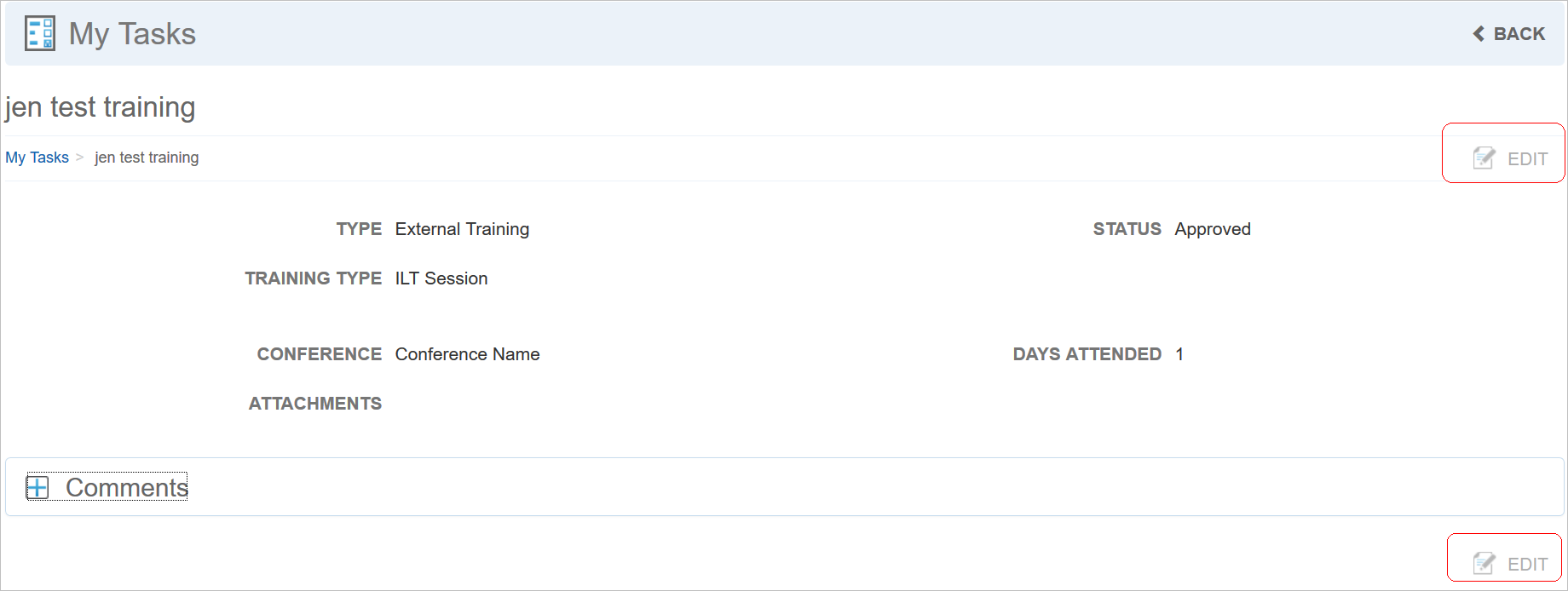Click the back chevron arrow icon
This screenshot has width=1568, height=591.
1479,34
